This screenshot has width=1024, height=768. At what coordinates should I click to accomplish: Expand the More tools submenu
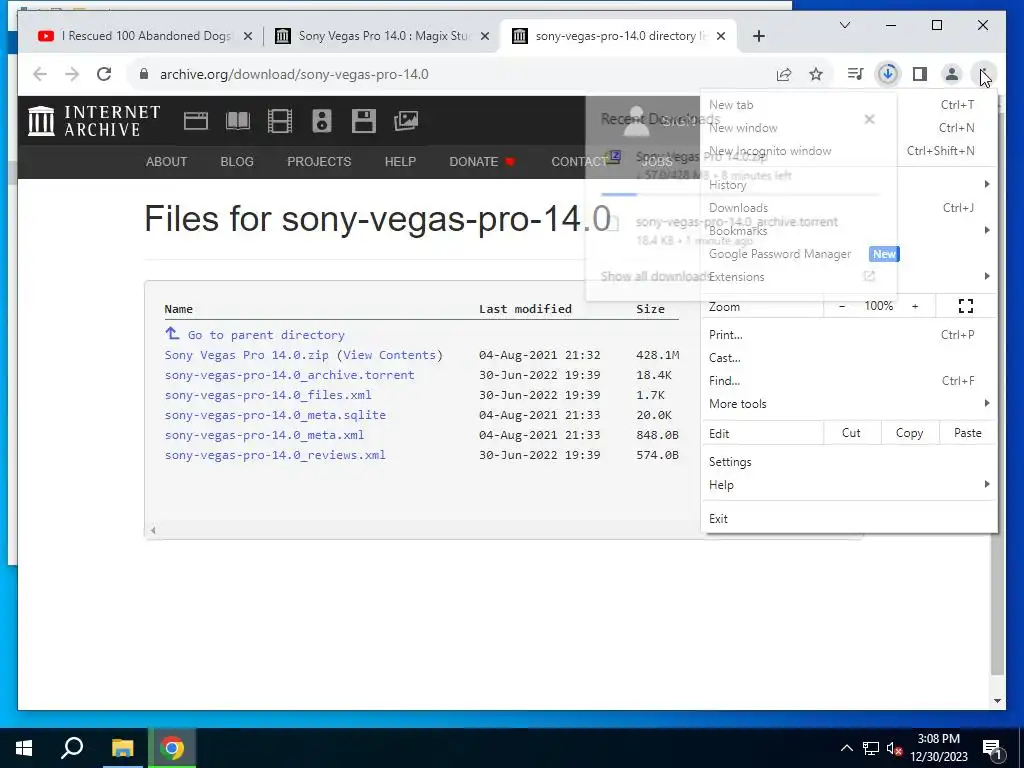849,404
